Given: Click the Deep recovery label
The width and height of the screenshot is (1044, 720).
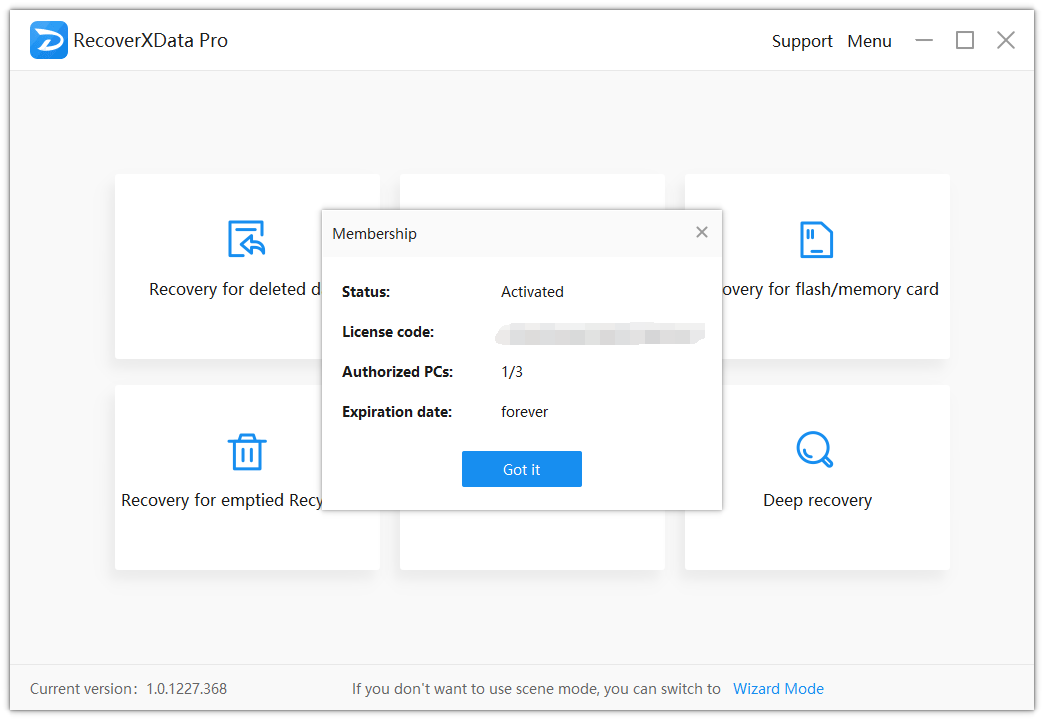Looking at the screenshot, I should (x=817, y=500).
